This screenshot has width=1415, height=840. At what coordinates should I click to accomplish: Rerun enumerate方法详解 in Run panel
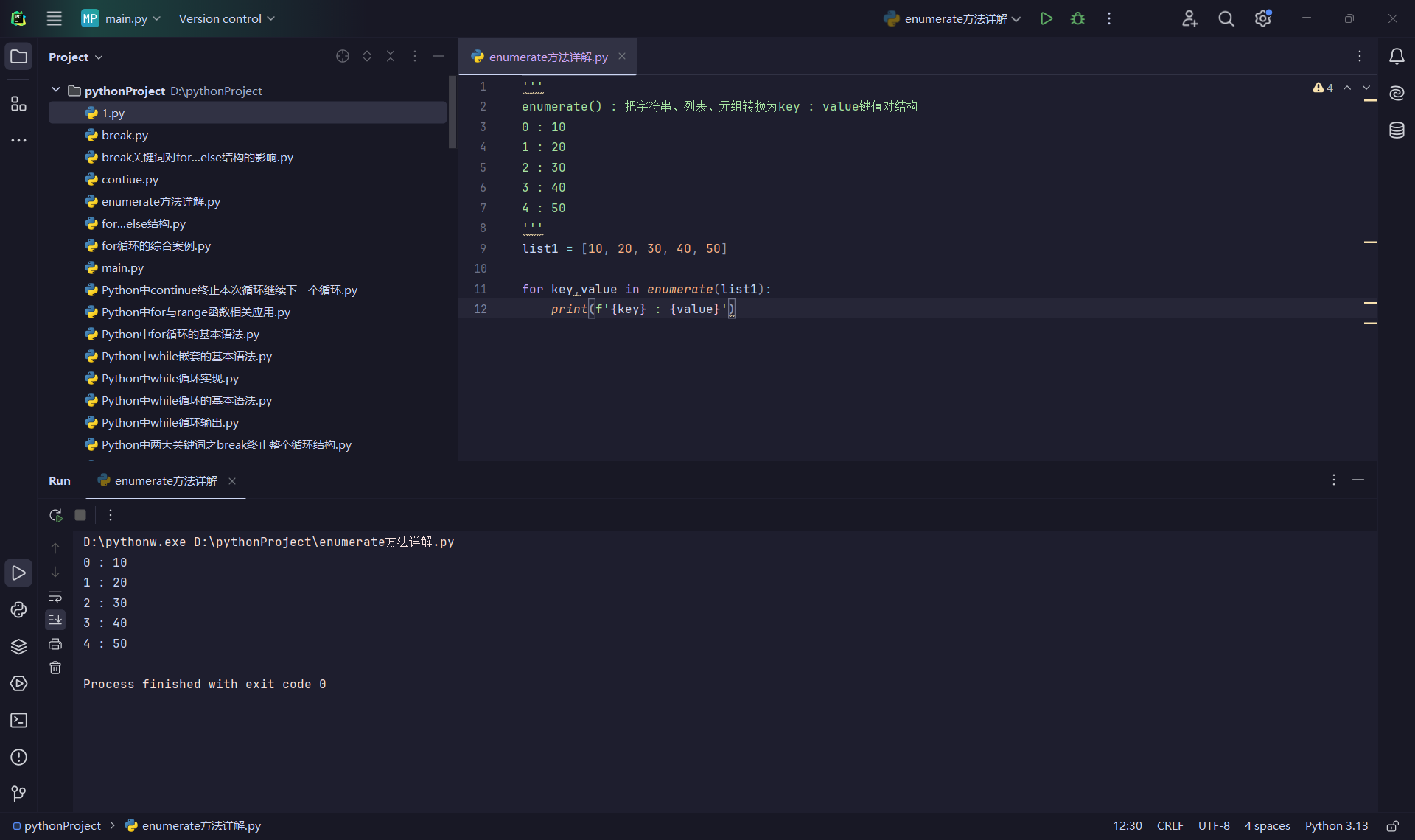(x=55, y=515)
